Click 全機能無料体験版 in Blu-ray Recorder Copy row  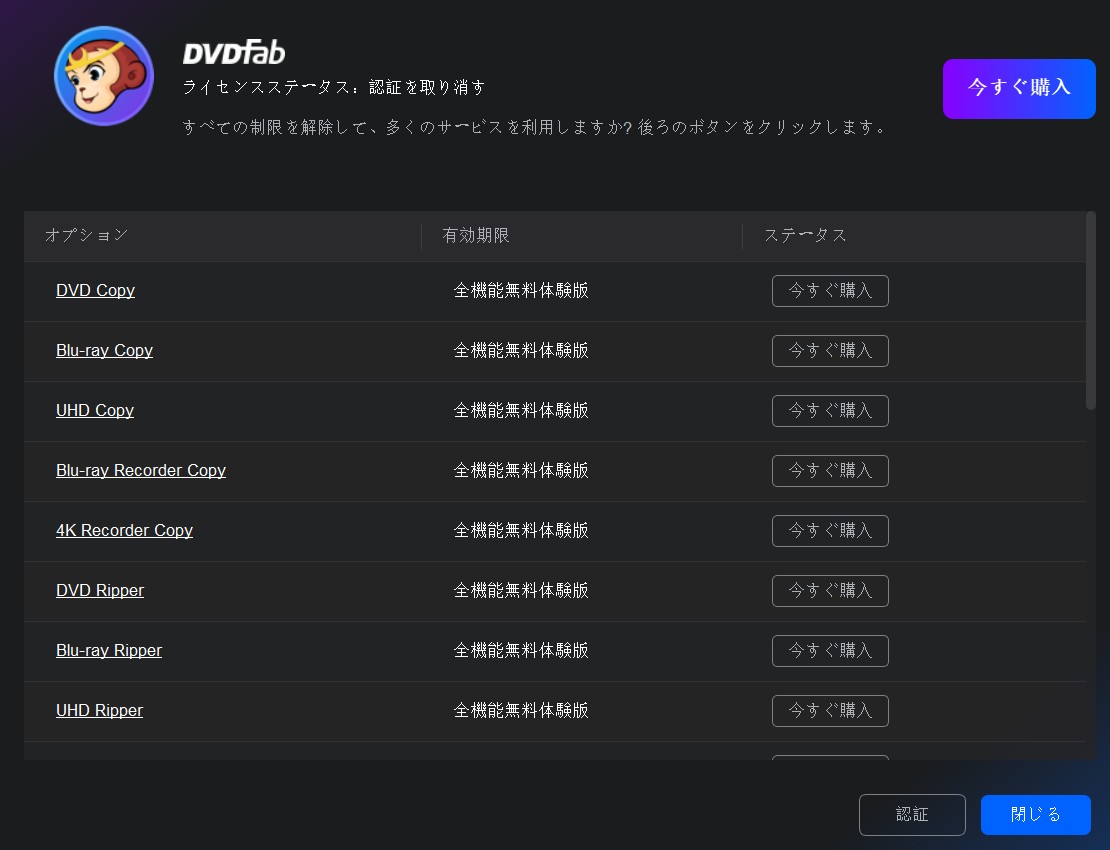[521, 471]
